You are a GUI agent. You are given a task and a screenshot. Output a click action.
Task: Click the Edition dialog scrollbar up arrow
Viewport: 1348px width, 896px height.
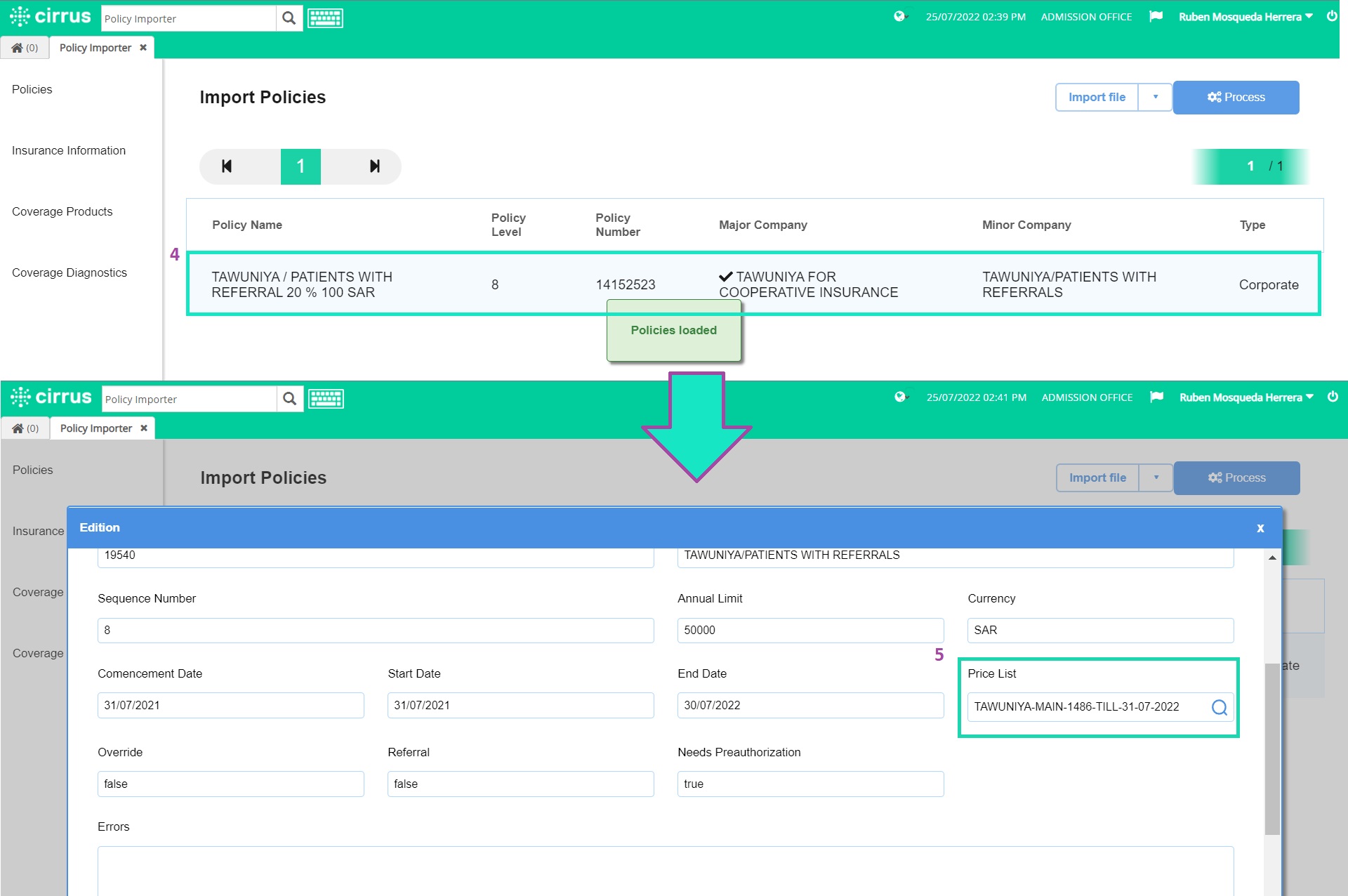pos(1272,558)
